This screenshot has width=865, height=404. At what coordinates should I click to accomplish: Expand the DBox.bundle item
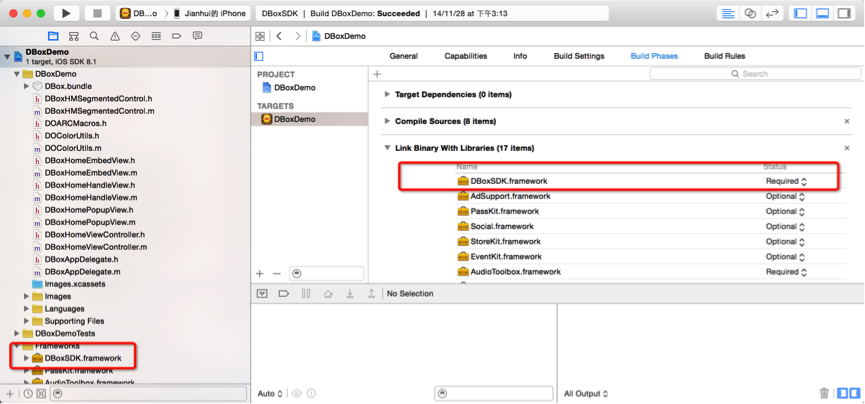tap(26, 86)
